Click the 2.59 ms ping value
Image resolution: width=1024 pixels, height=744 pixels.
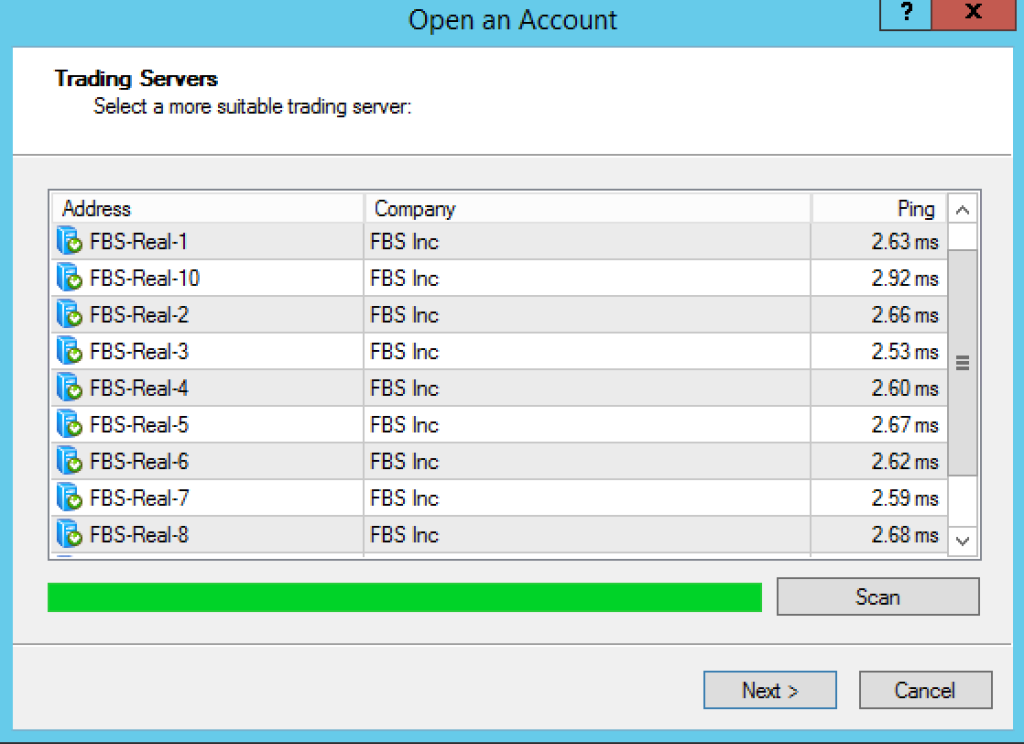click(x=904, y=498)
